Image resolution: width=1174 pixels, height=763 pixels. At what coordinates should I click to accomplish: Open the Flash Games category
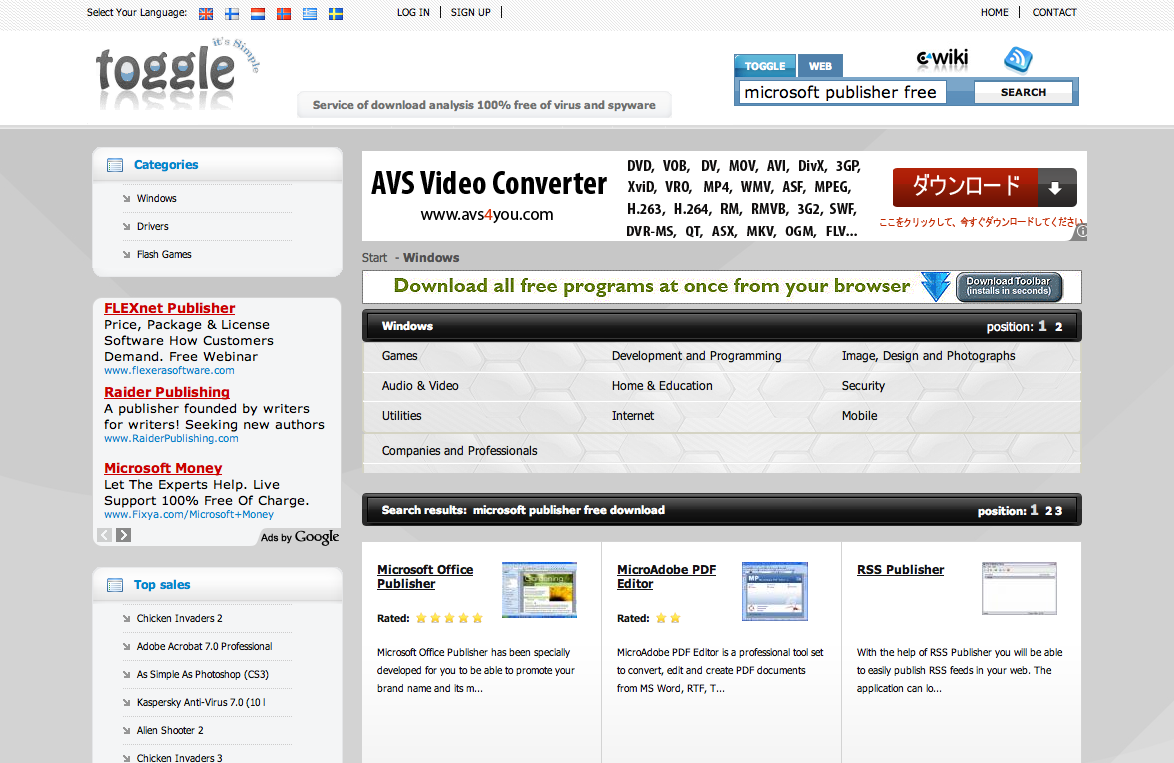click(x=164, y=255)
